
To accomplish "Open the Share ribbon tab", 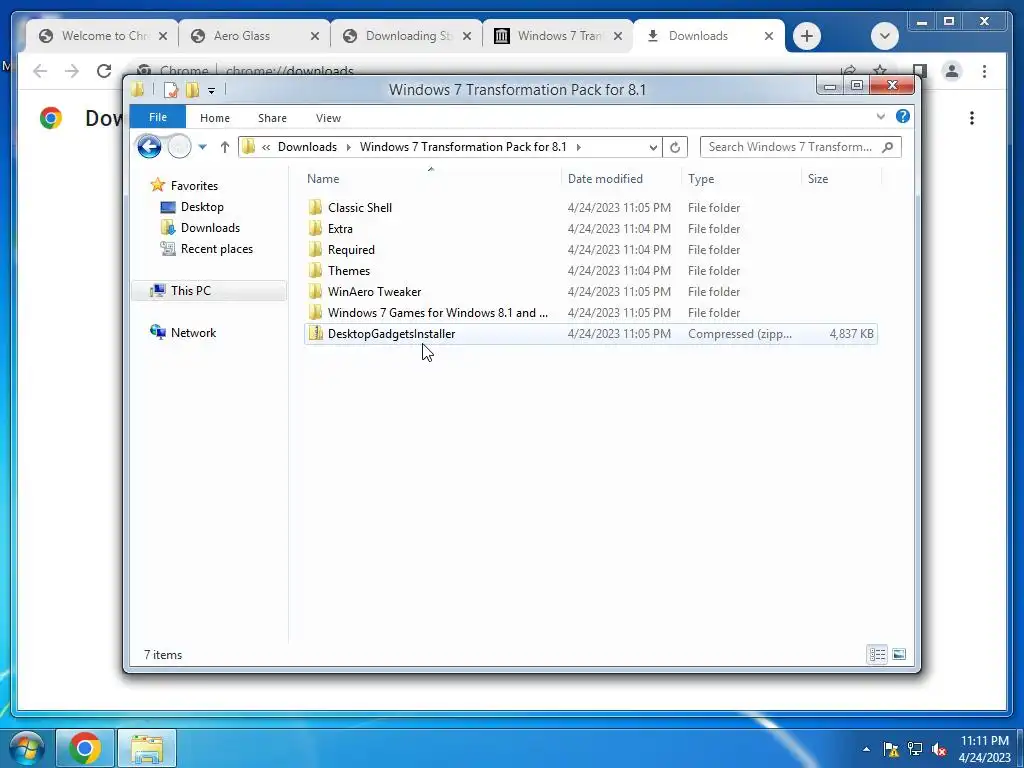I will 272,118.
